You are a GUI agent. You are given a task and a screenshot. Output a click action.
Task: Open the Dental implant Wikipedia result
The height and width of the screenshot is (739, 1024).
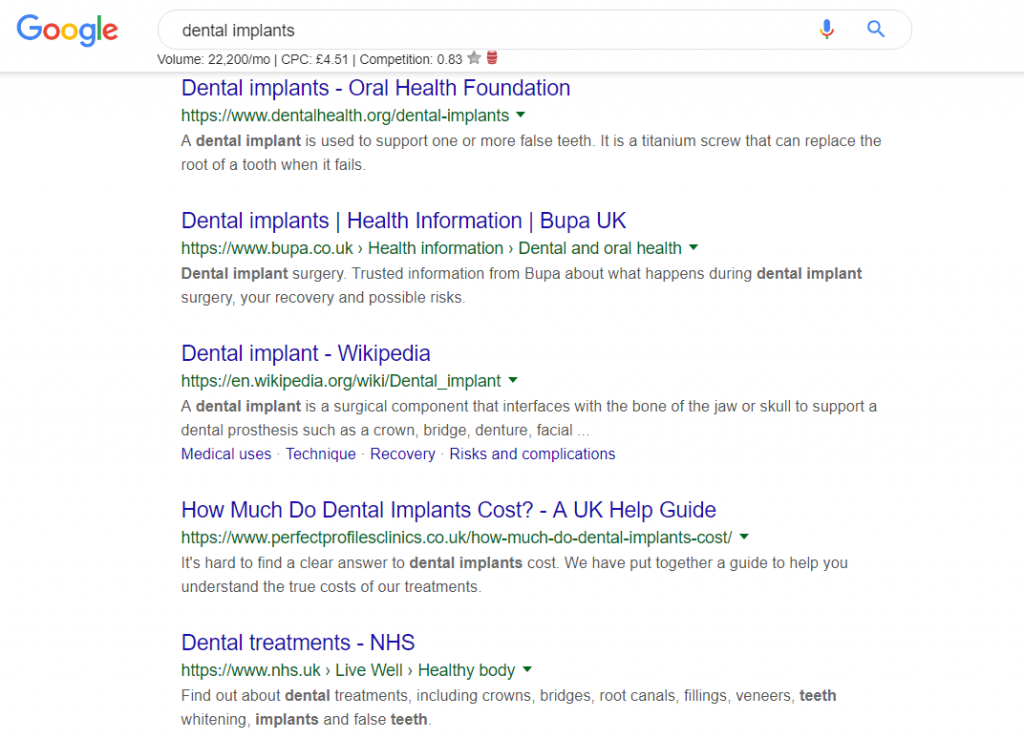pyautogui.click(x=306, y=353)
